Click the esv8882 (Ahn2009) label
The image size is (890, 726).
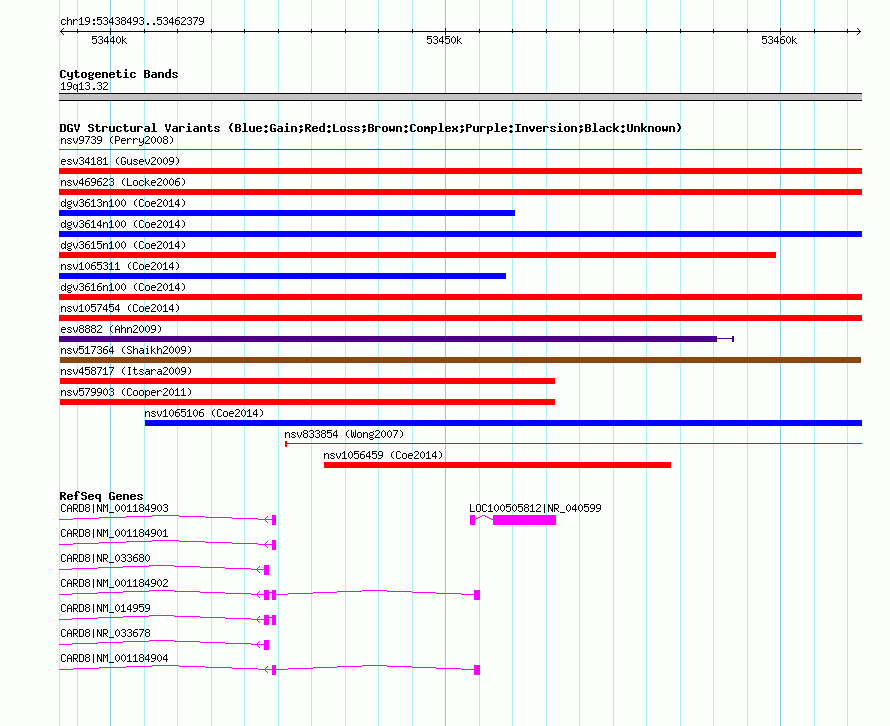click(x=111, y=329)
